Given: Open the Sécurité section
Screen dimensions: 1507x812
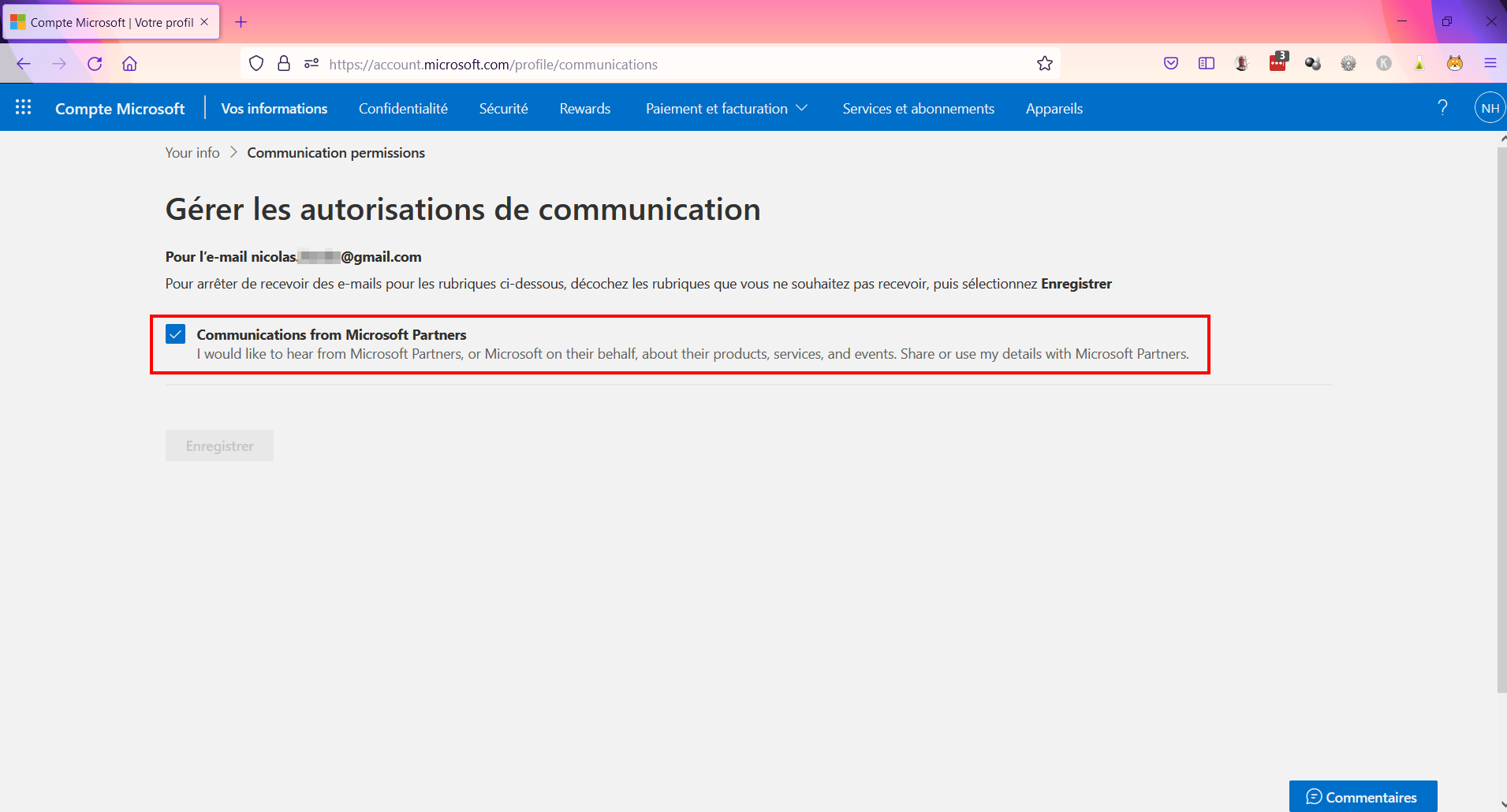Looking at the screenshot, I should (x=504, y=109).
